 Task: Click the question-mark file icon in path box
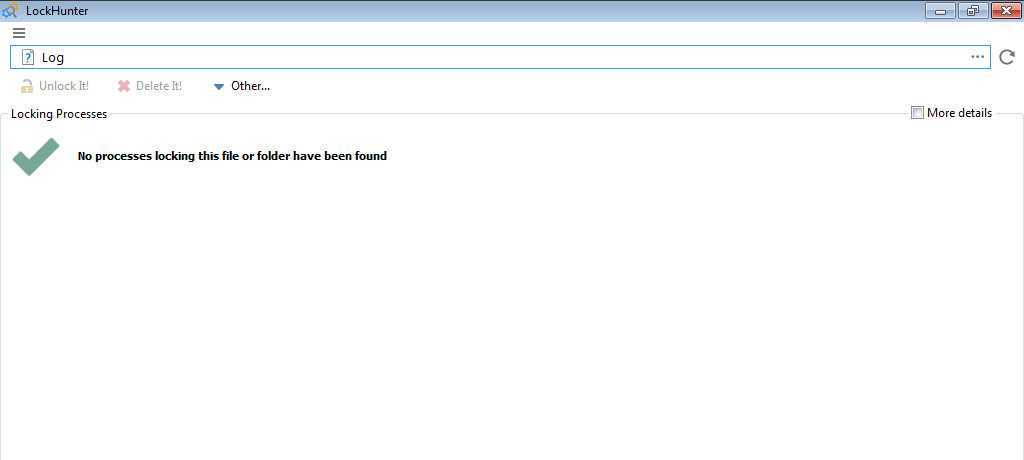[x=28, y=57]
